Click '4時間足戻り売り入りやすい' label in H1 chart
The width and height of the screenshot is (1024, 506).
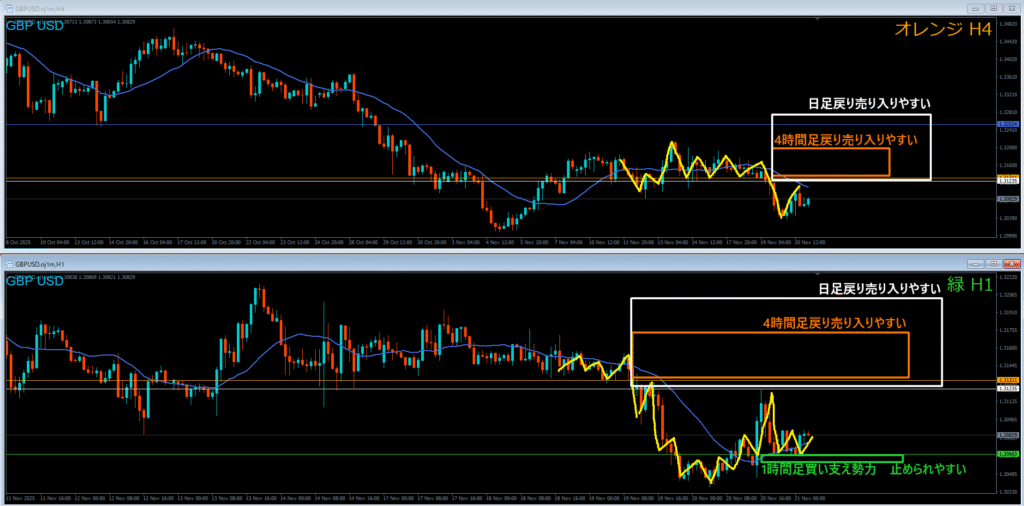pyautogui.click(x=834, y=322)
